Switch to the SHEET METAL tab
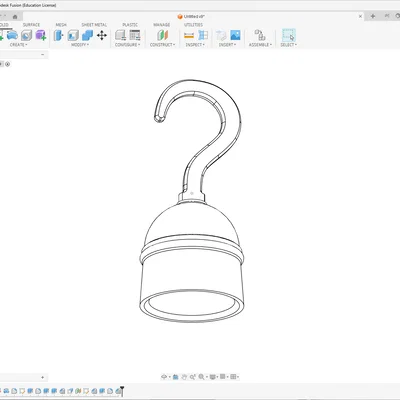The width and height of the screenshot is (400, 400). coord(94,25)
